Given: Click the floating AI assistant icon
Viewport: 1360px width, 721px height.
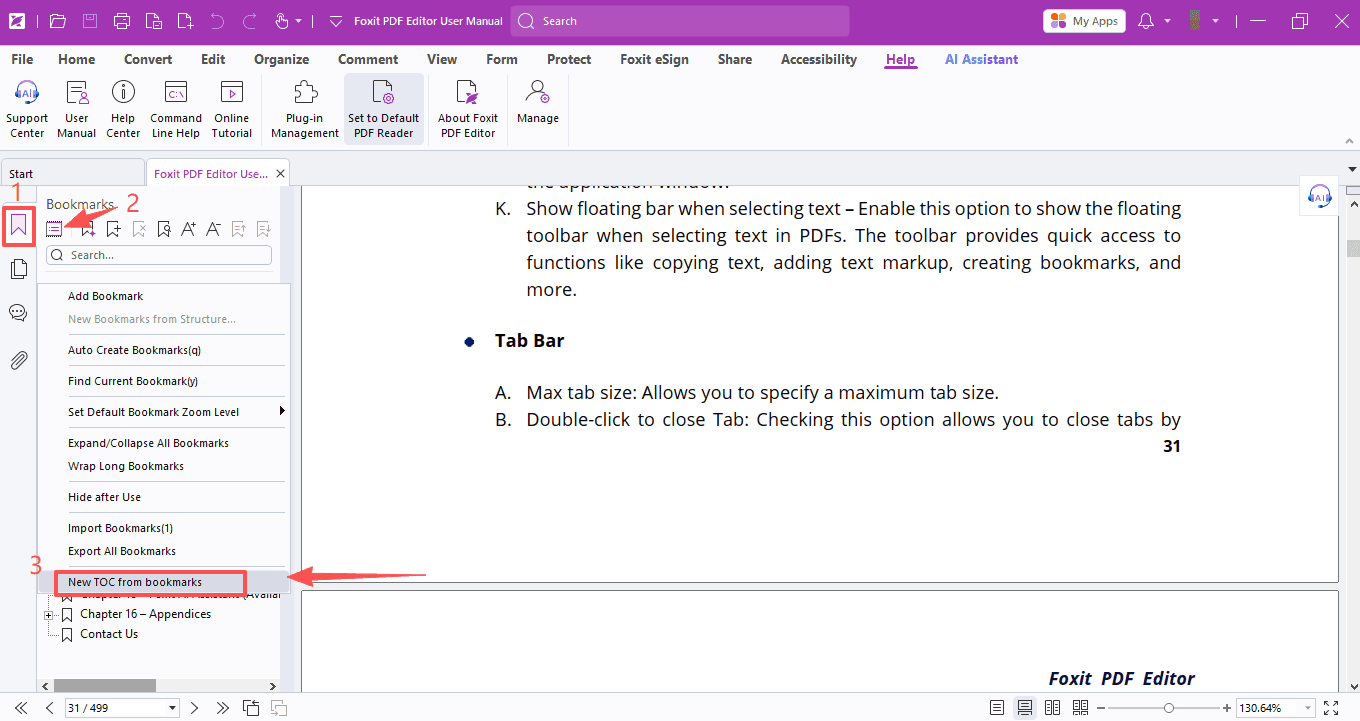Looking at the screenshot, I should 1320,197.
